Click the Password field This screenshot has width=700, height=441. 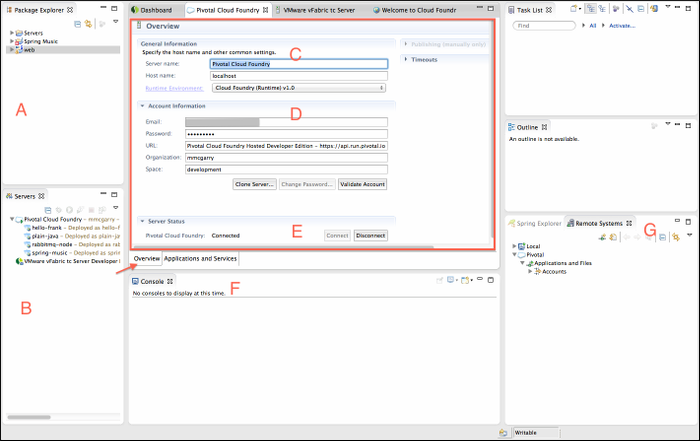point(286,134)
